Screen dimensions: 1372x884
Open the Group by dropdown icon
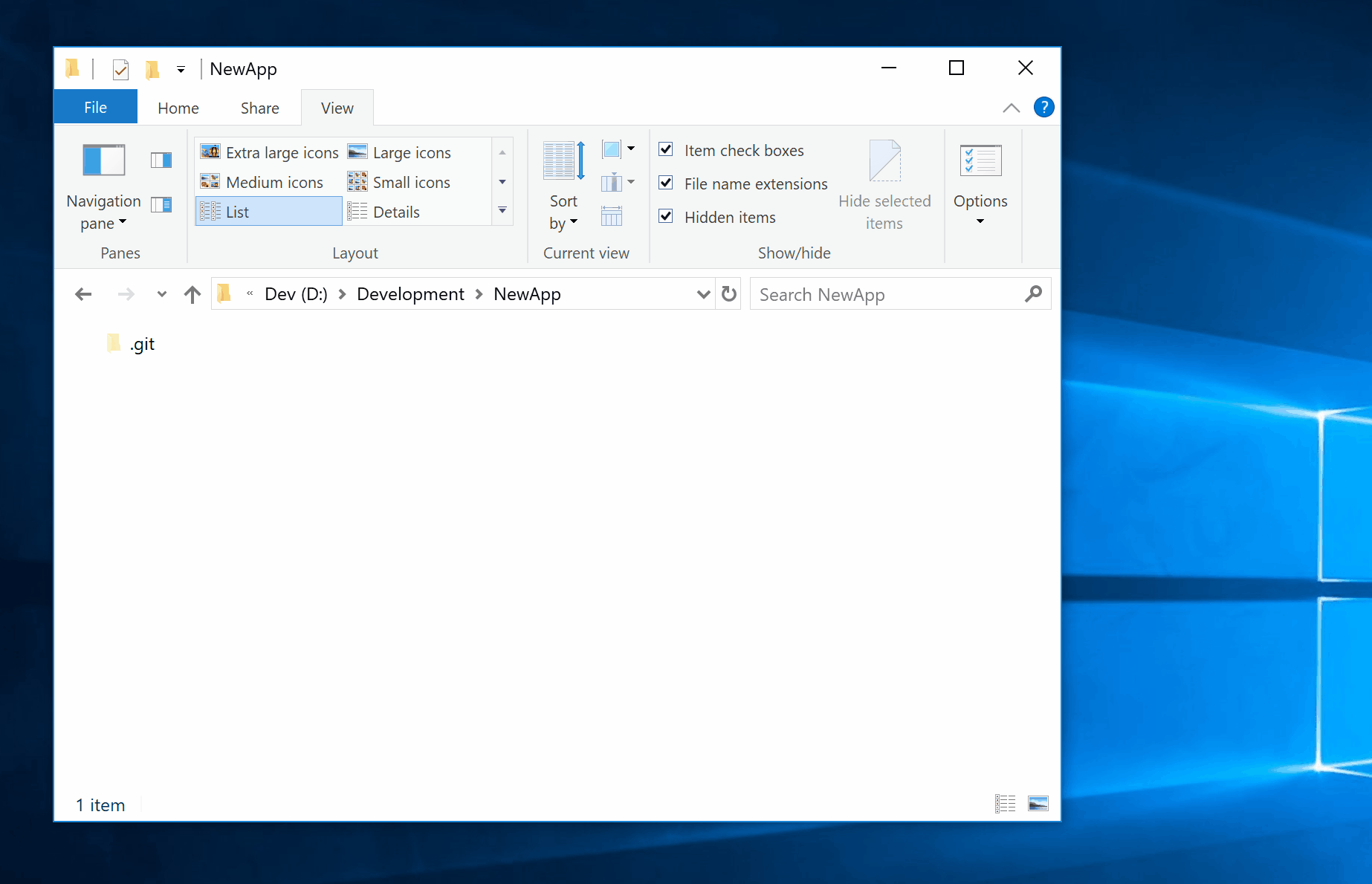618,150
